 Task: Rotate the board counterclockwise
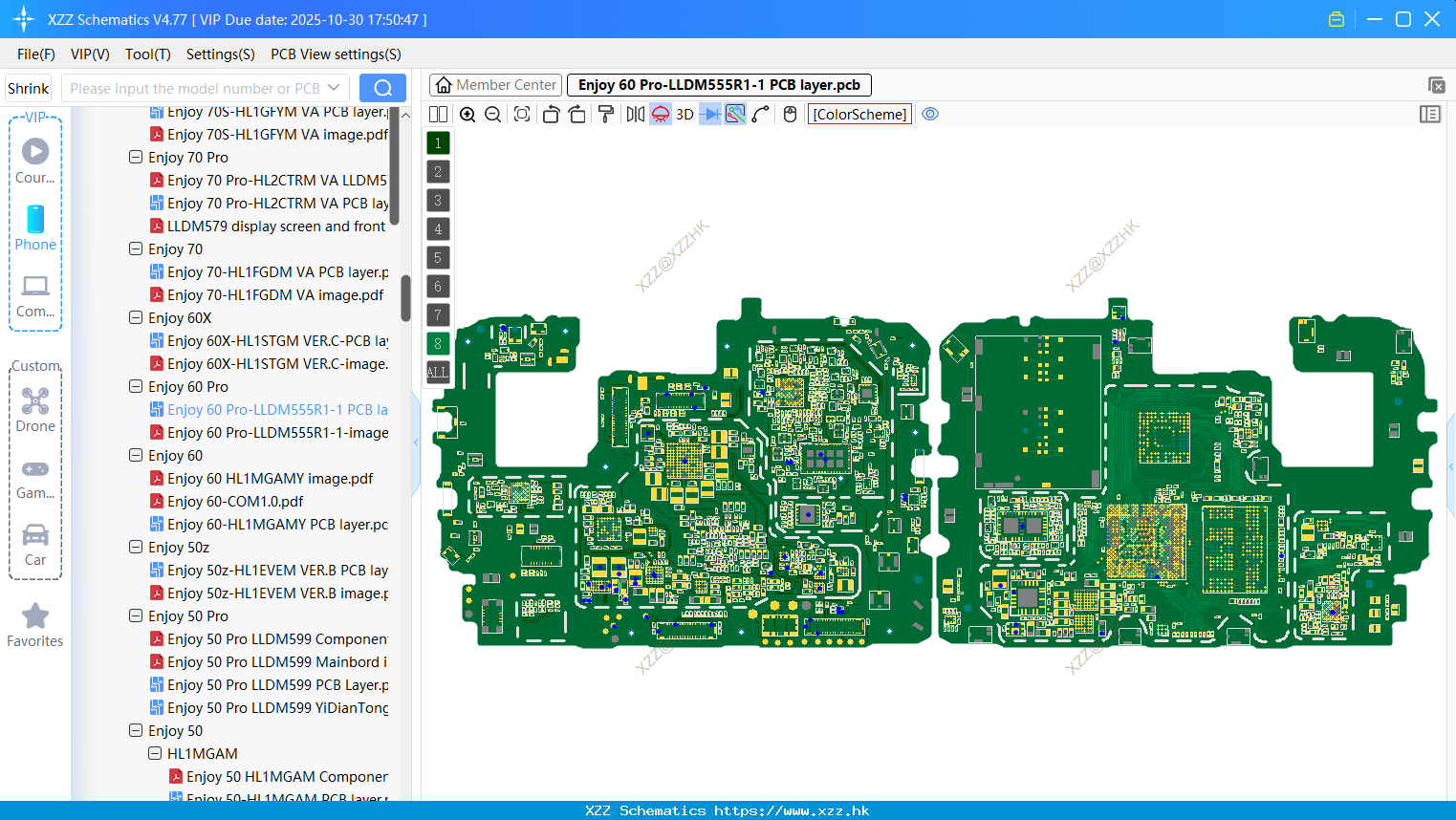pyautogui.click(x=551, y=114)
